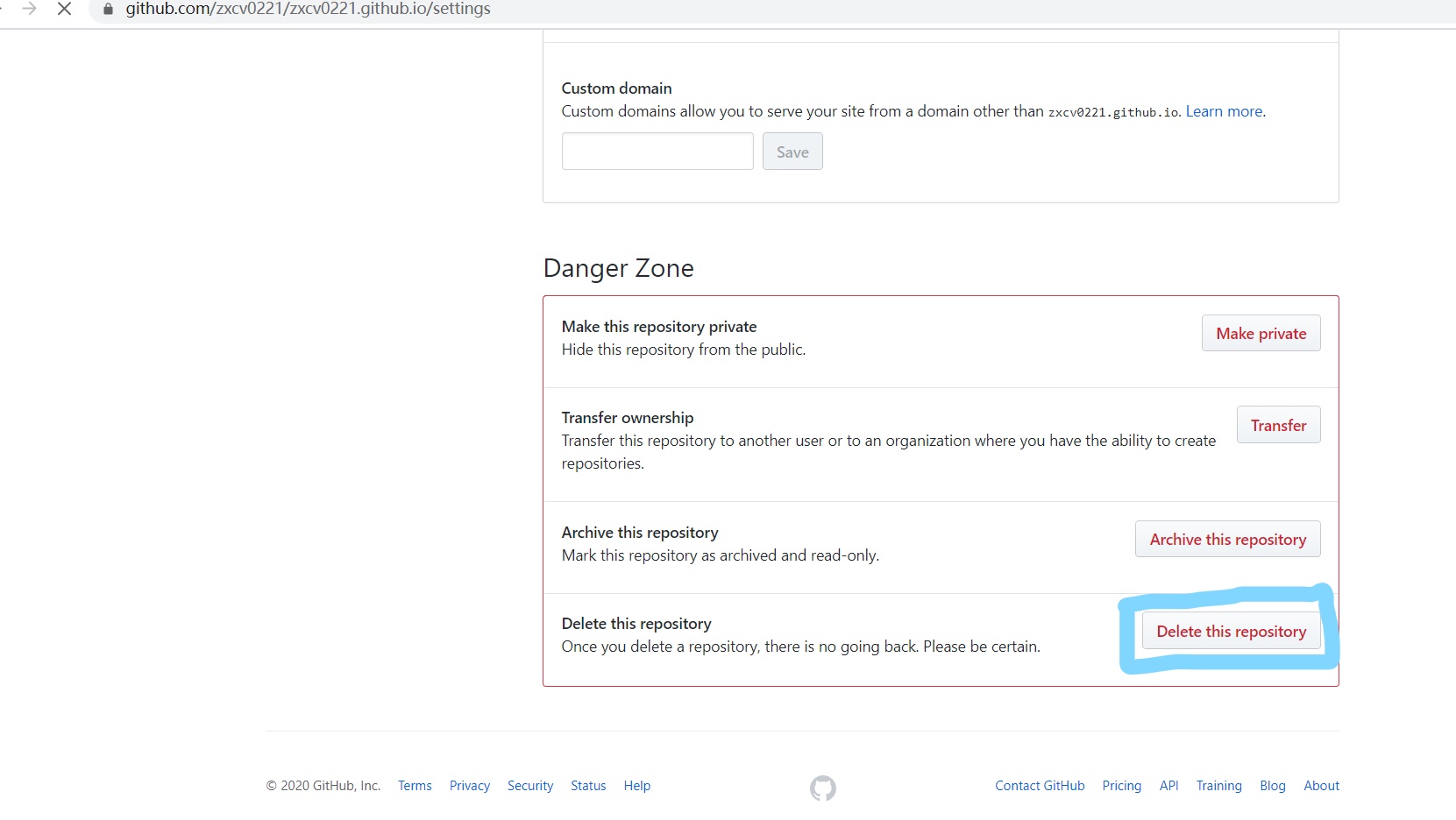The image size is (1456, 820).
Task: Click 'Once you delete a repository' warning text
Action: (801, 647)
